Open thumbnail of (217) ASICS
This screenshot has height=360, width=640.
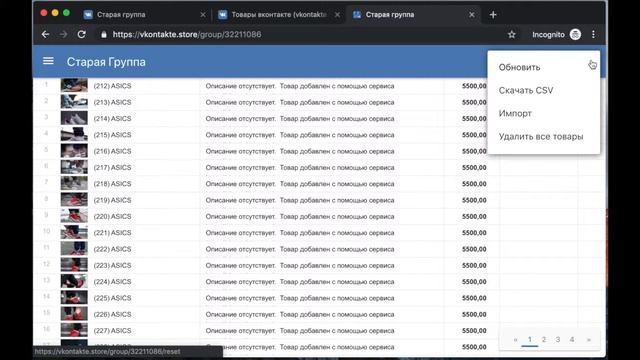pyautogui.click(x=74, y=167)
